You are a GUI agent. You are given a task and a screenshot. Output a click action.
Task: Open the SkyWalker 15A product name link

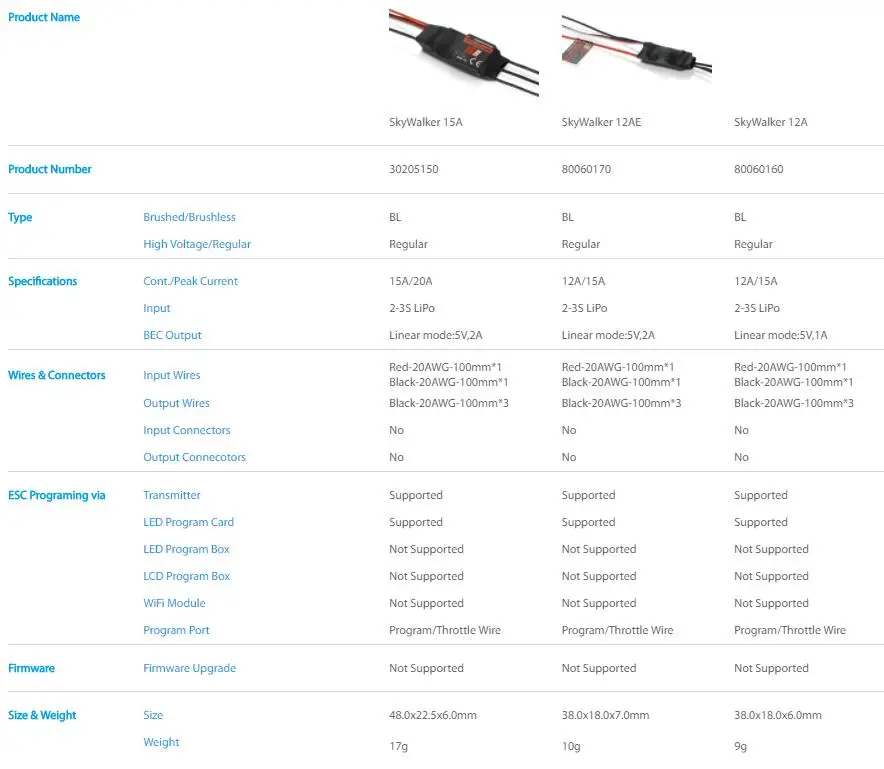[x=426, y=122]
